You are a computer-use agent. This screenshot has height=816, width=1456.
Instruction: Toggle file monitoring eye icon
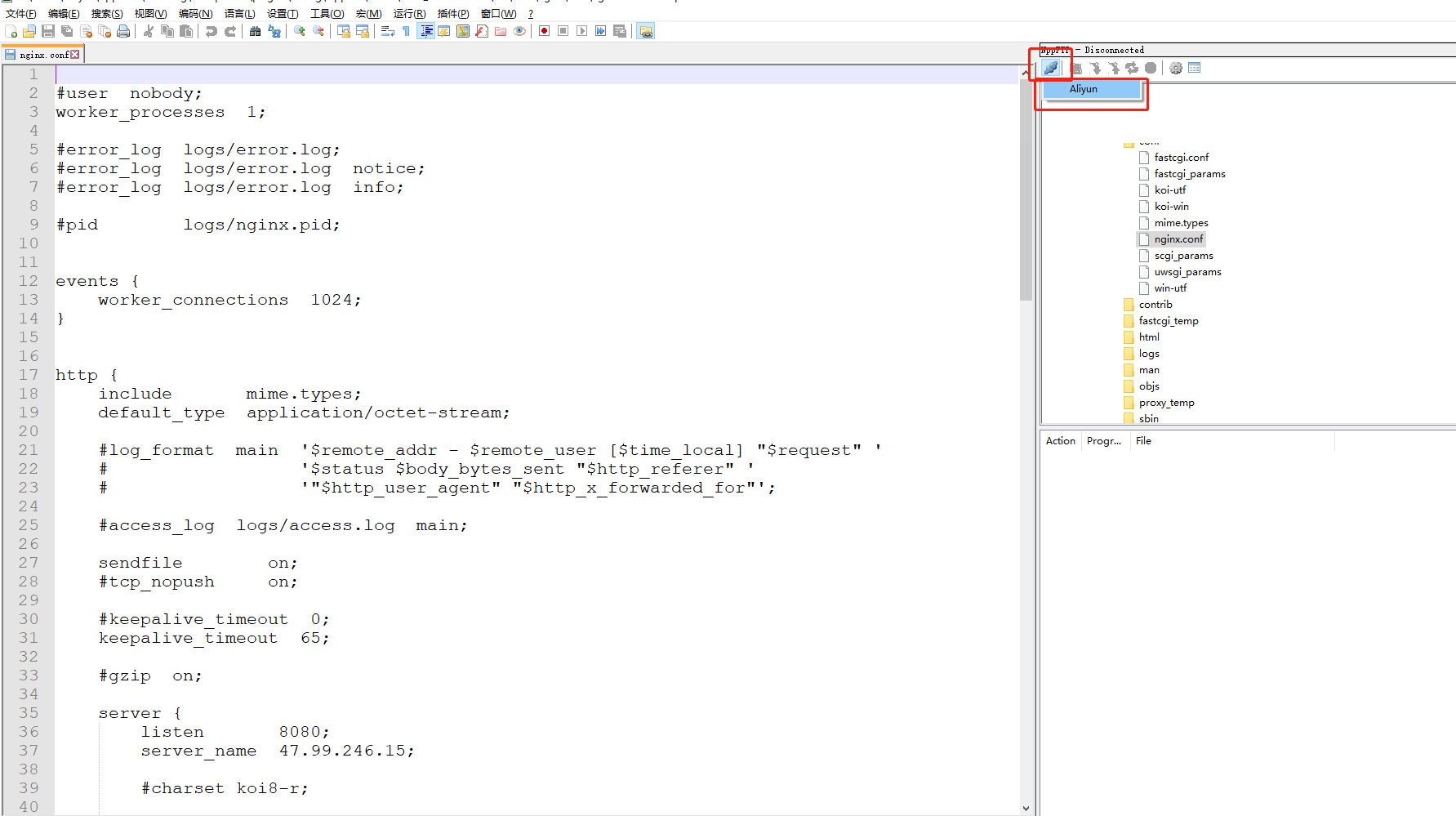pos(519,31)
